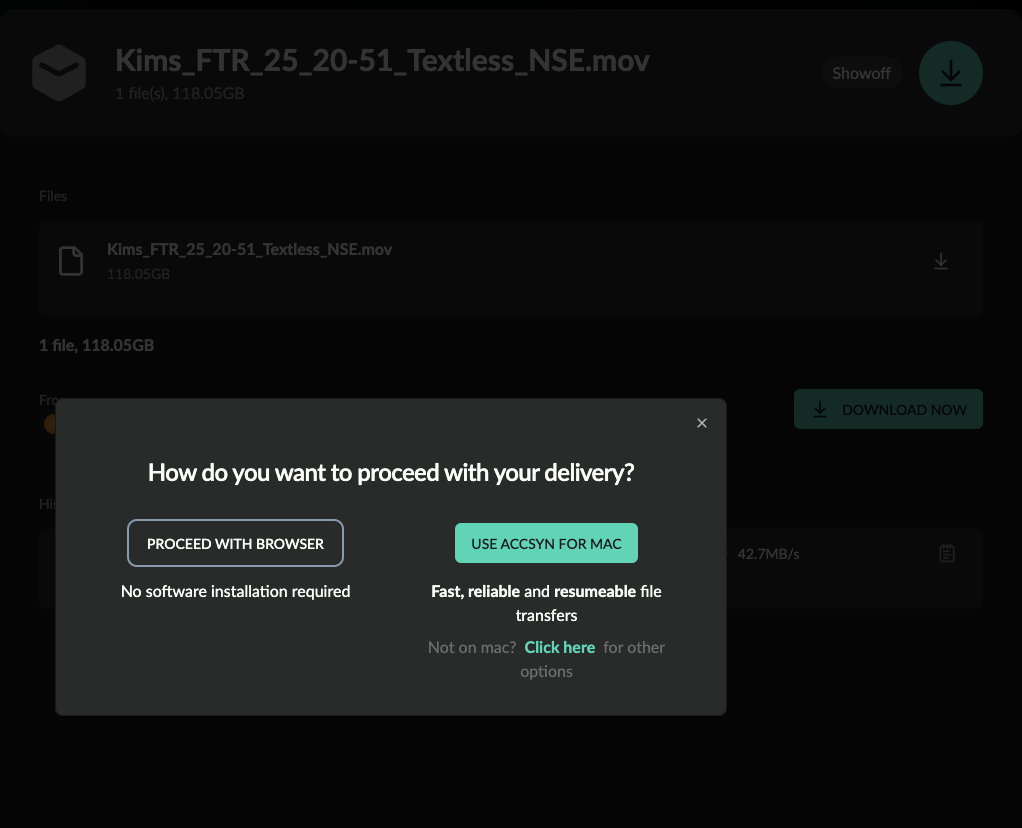Viewport: 1022px width, 828px height.
Task: Click the Showoff badge in the header
Action: (x=861, y=73)
